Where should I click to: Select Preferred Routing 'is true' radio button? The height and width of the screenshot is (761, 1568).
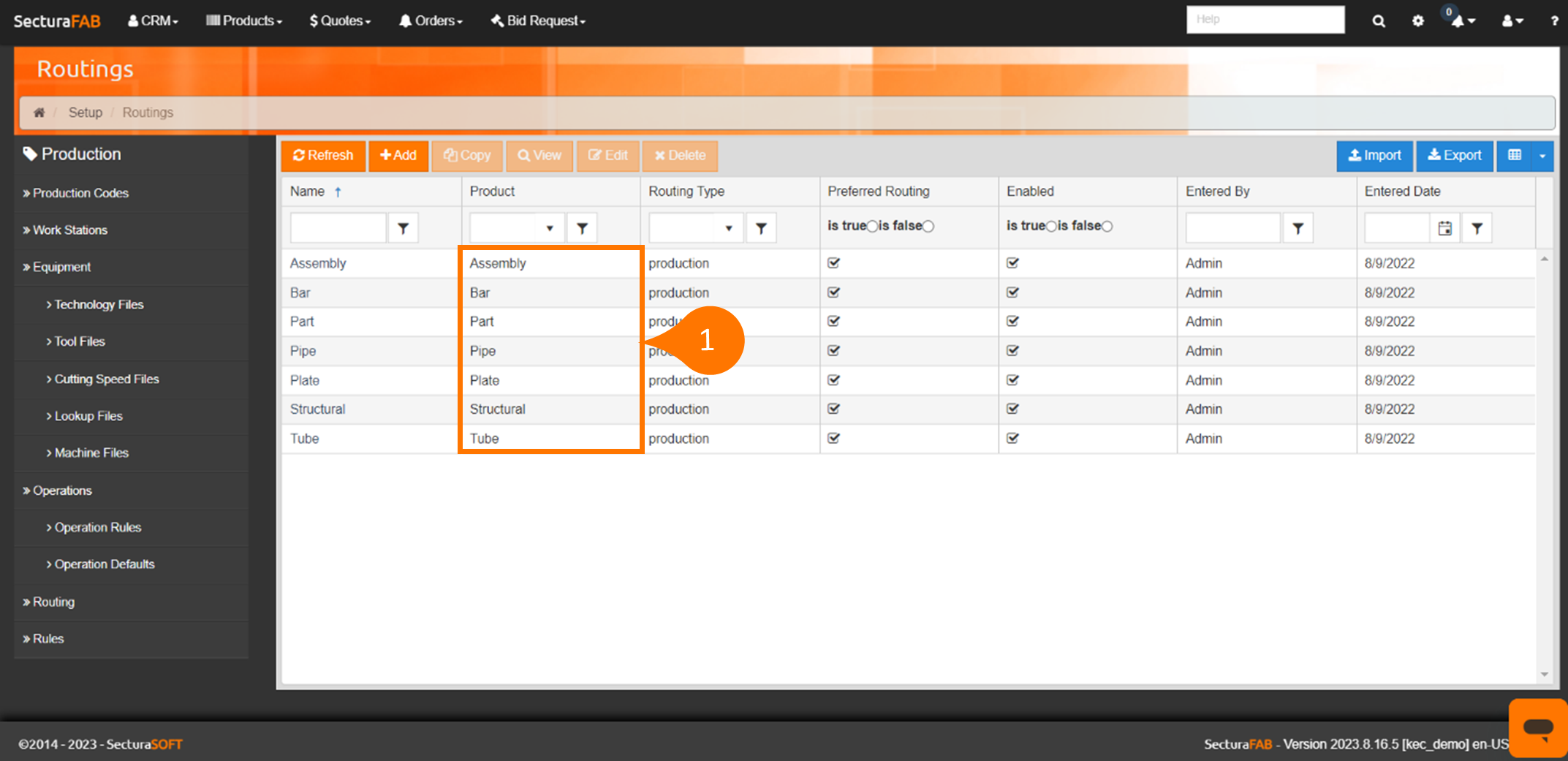click(872, 227)
